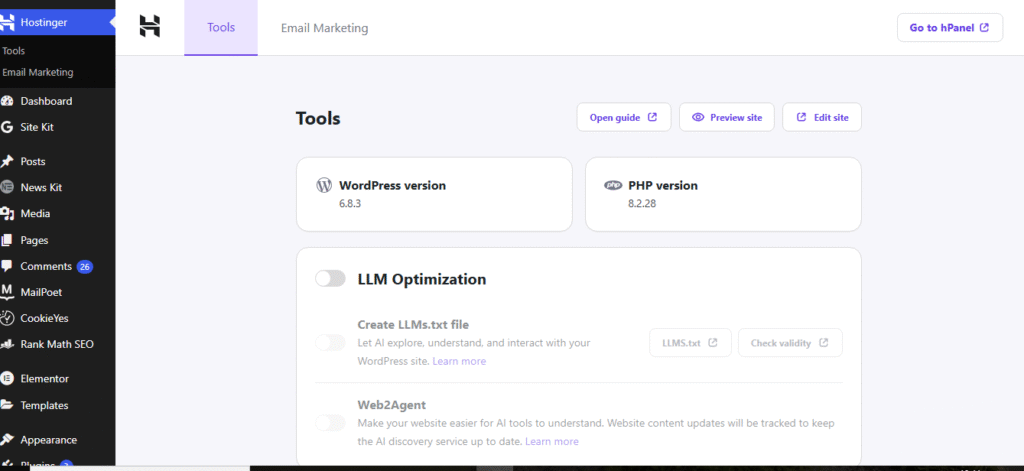Viewport: 1024px width, 471px height.
Task: Click the eye icon on Preview site
Action: click(x=698, y=118)
